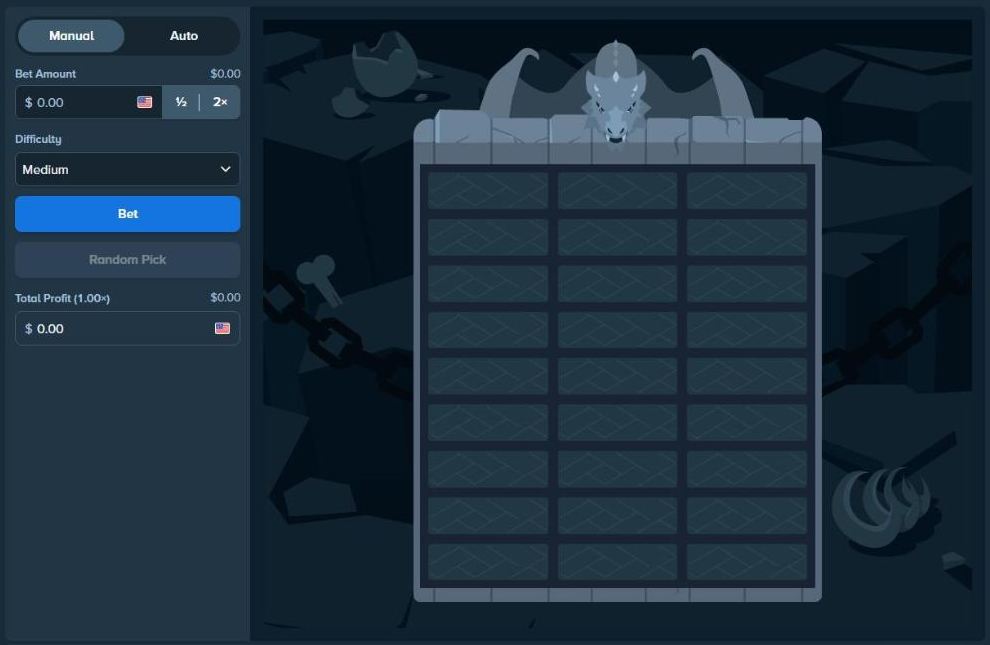
Task: Click the Bet Amount input field
Action: (x=88, y=102)
